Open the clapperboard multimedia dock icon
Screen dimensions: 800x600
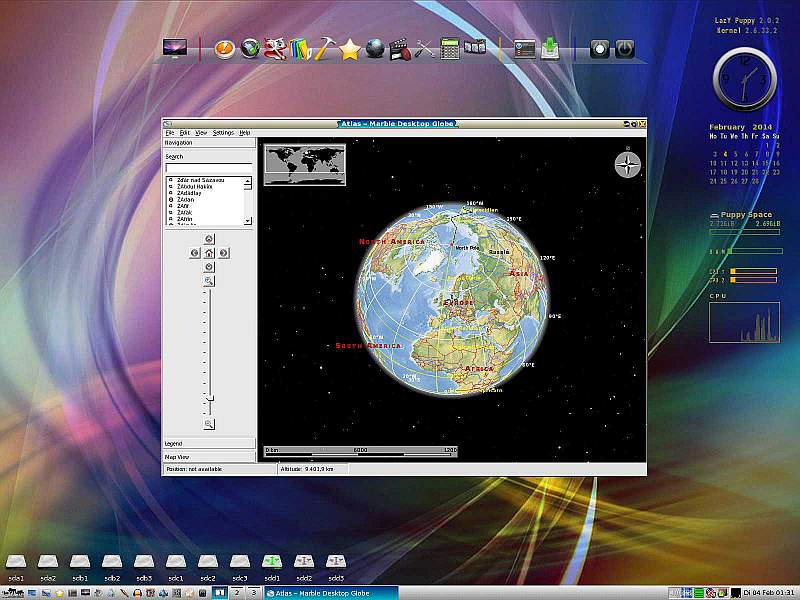[400, 49]
